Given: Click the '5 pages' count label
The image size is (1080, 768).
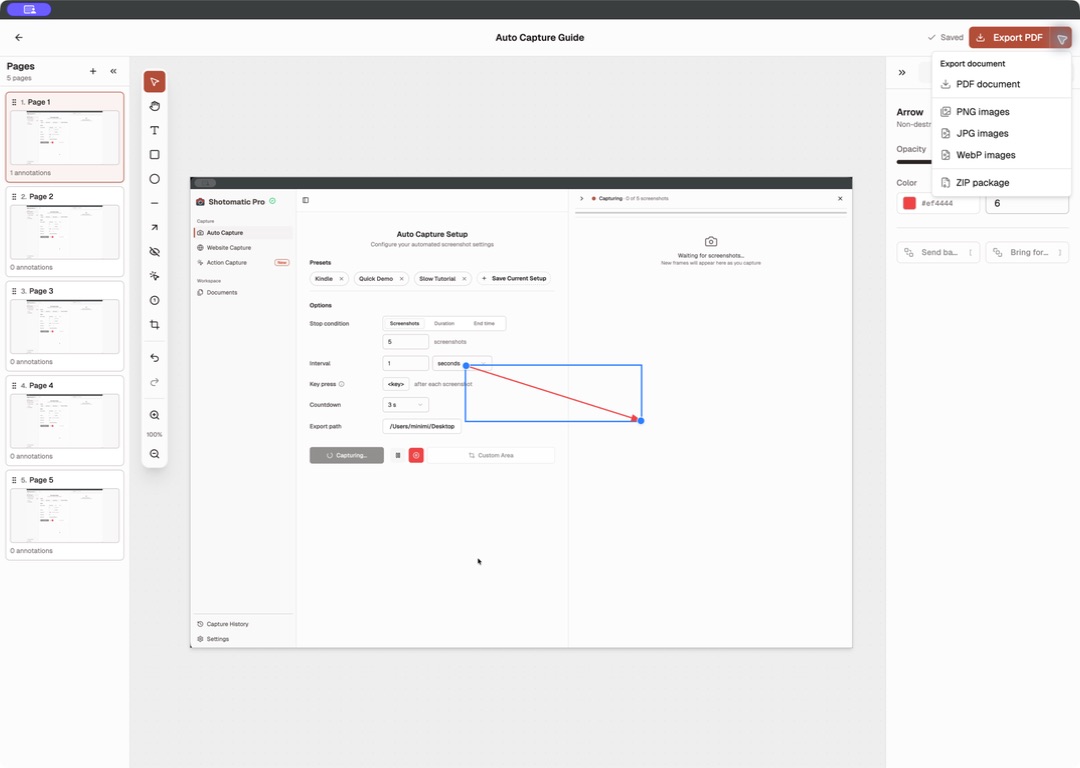Looking at the screenshot, I should pyautogui.click(x=19, y=78).
